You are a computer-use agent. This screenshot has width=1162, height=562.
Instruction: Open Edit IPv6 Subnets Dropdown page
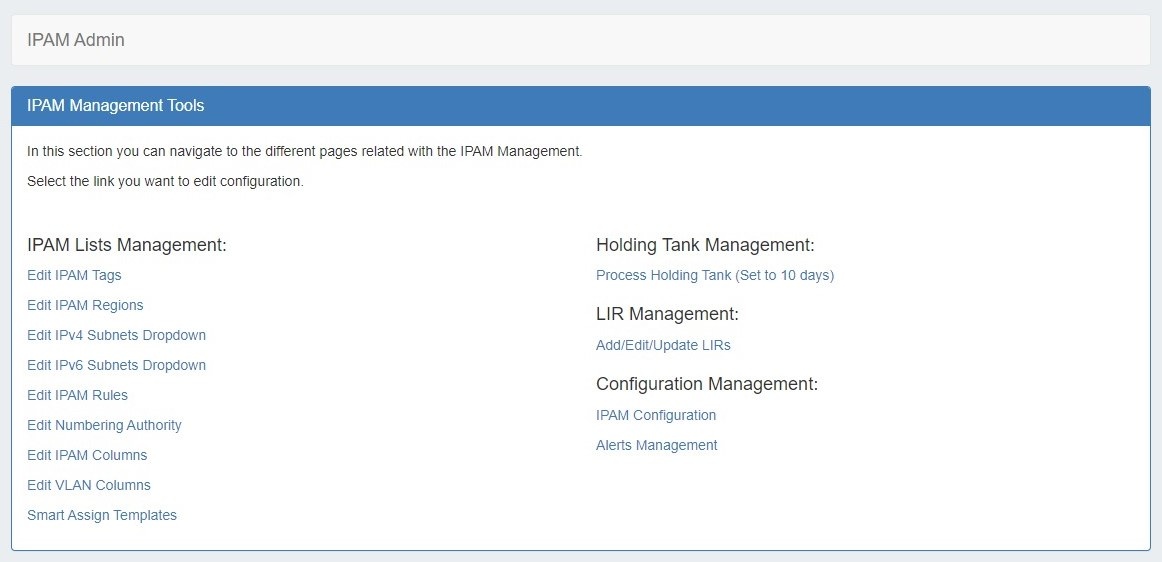point(116,365)
